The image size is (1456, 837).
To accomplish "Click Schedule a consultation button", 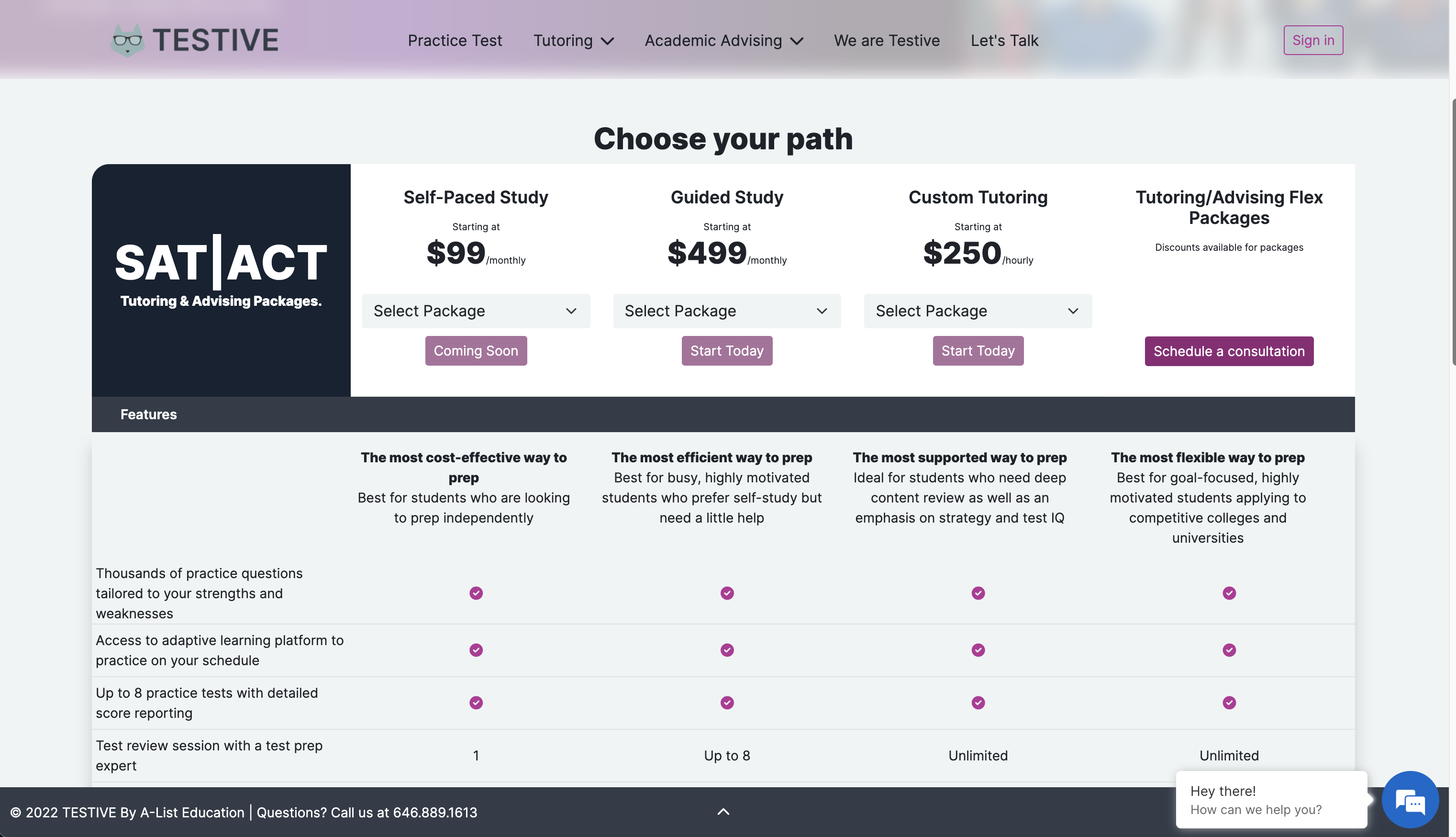I will click(x=1229, y=351).
